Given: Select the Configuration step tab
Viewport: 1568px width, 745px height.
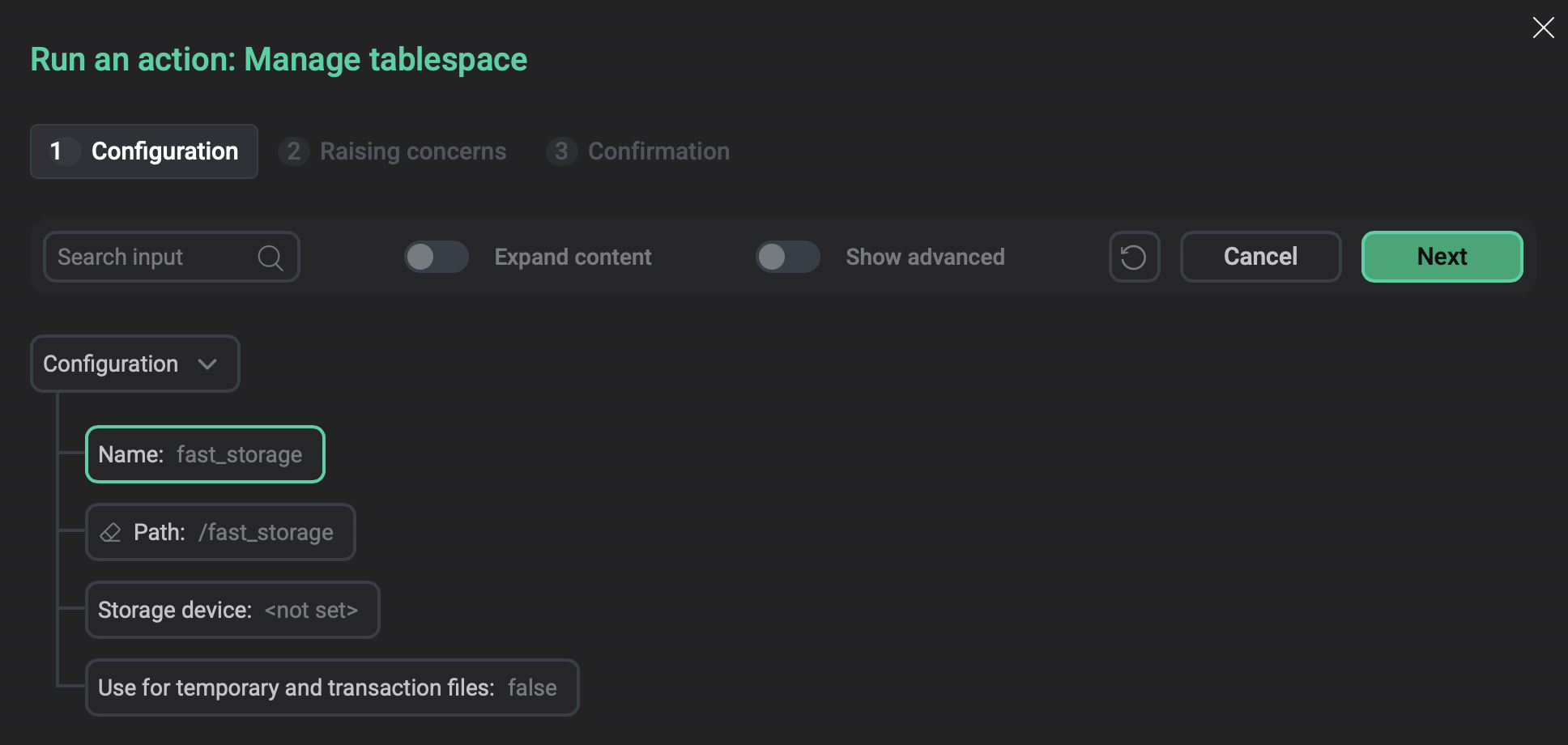Looking at the screenshot, I should click(164, 151).
